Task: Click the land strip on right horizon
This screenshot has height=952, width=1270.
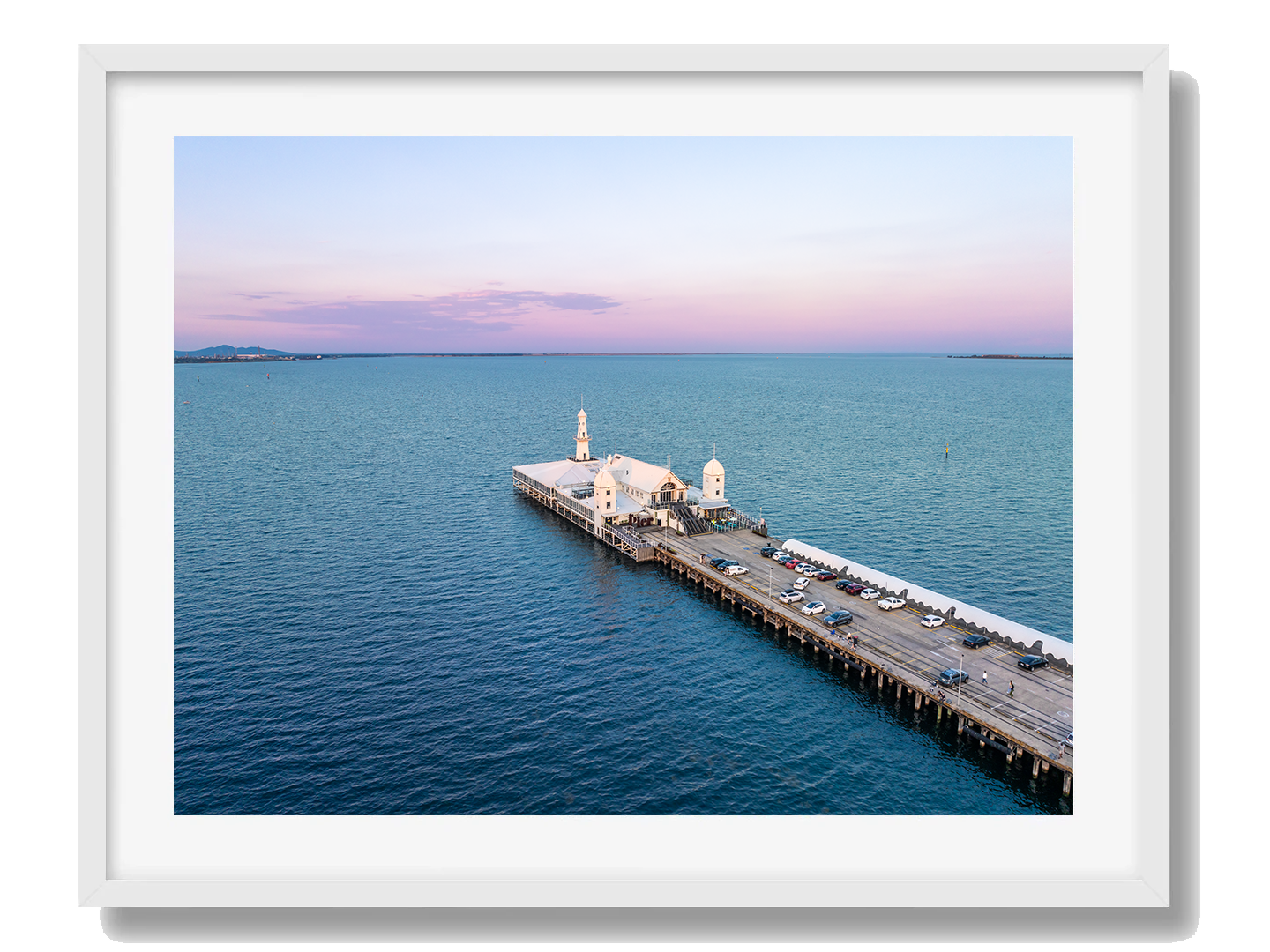Action: coord(1010,356)
